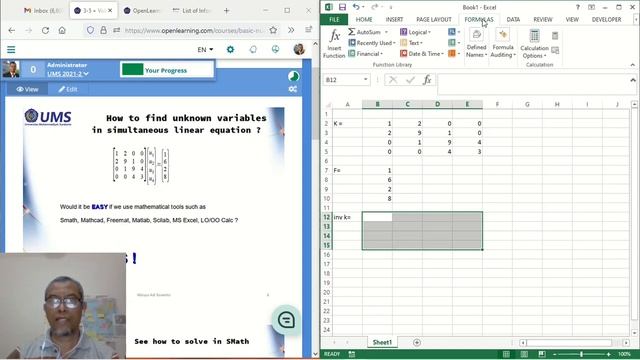Click the Calculate Sheet icon
This screenshot has width=640, height=360.
[555, 50]
